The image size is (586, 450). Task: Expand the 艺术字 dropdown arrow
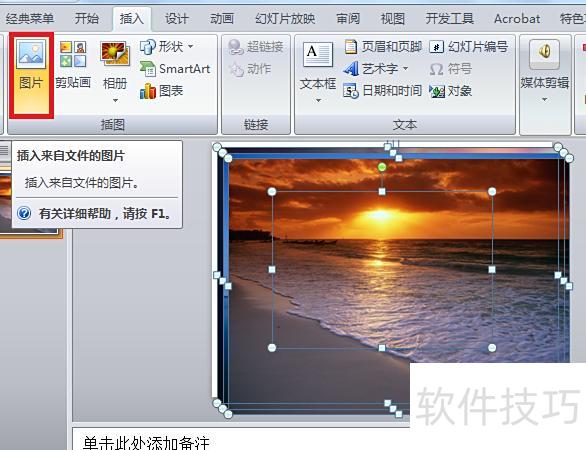tap(406, 69)
